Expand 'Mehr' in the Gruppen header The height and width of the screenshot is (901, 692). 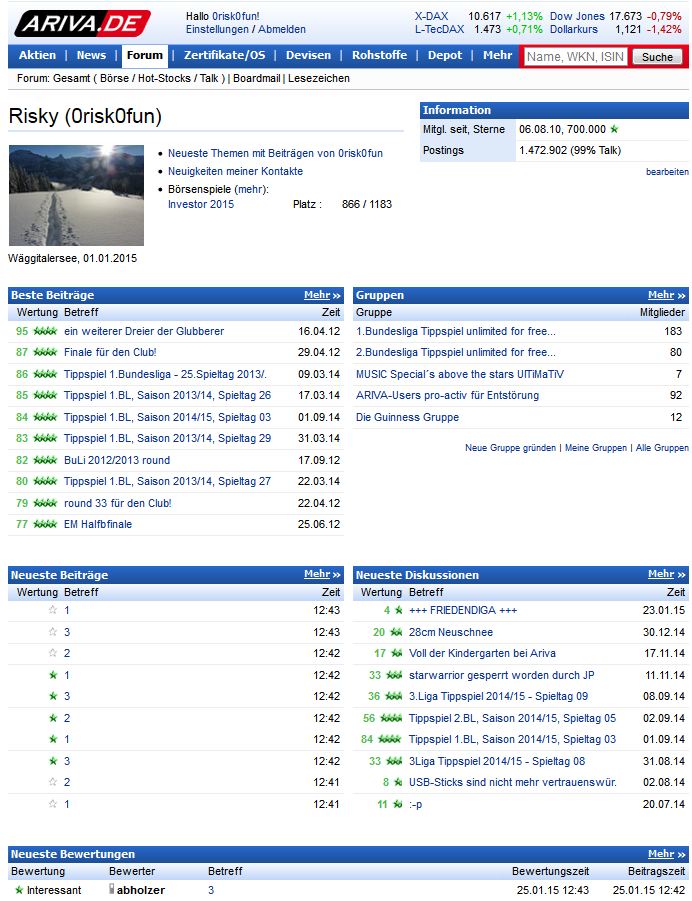666,295
